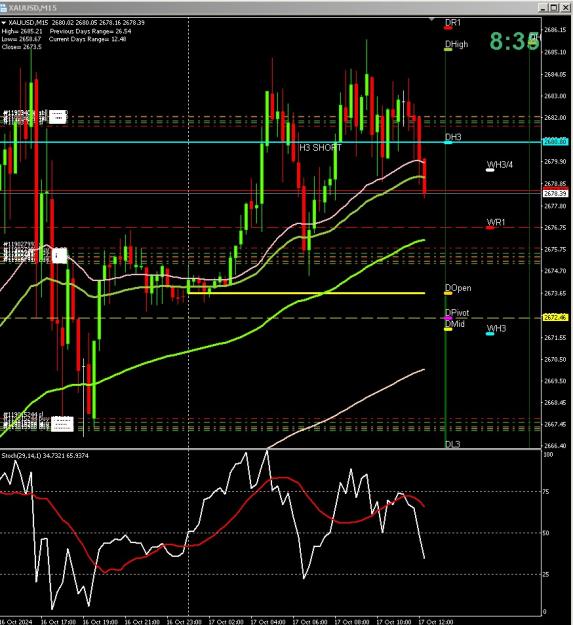Click the gray chart shift triangle on the top edge
This screenshot has height=625, width=573.
coord(432,19)
